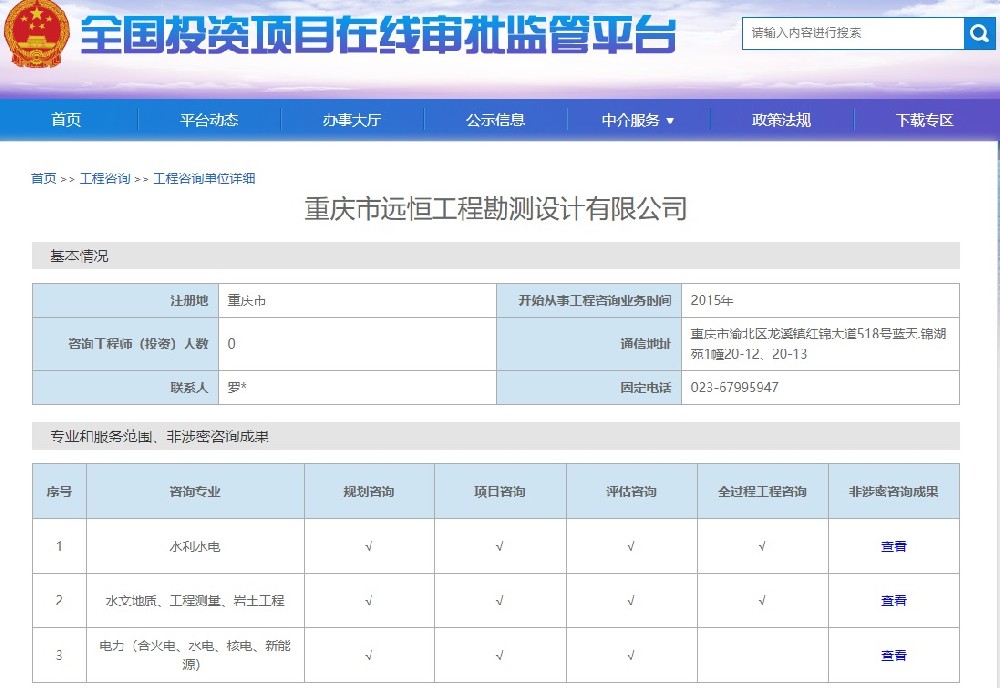Screen dimensions: 1000x688
Task: Open the 首页 navigation tab
Action: click(x=66, y=120)
